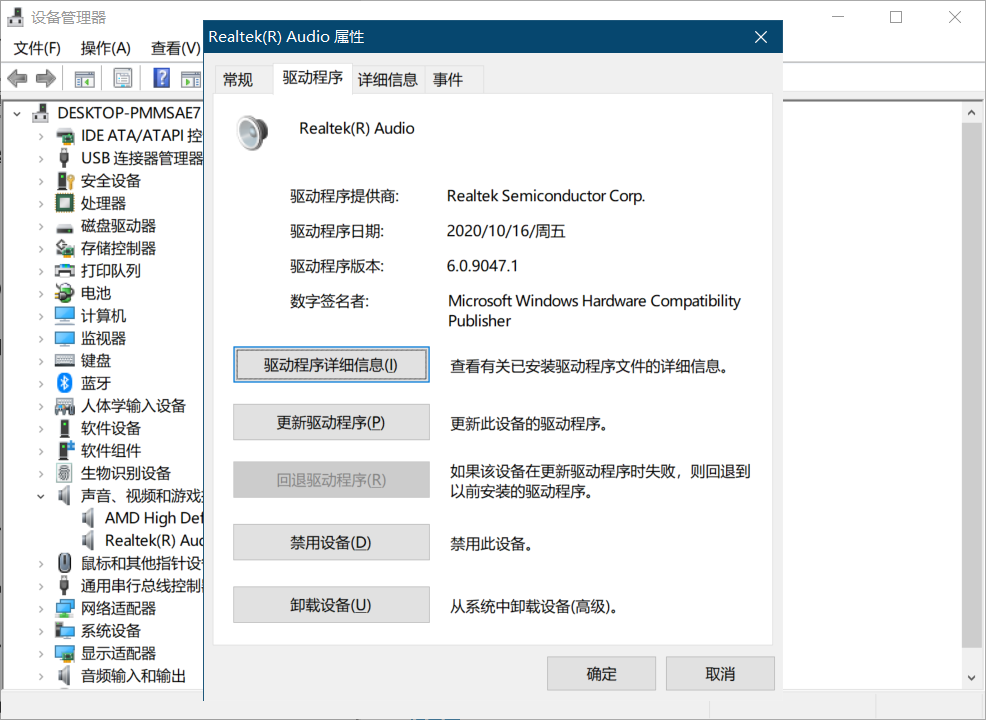Select the 磁盘驱动器 disk drive icon

coord(65,227)
